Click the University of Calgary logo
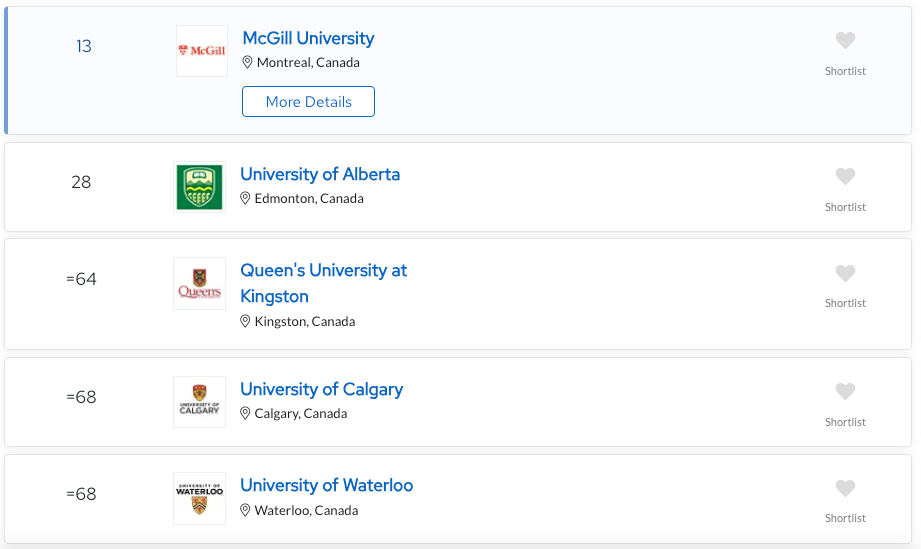This screenshot has height=549, width=921. point(200,402)
